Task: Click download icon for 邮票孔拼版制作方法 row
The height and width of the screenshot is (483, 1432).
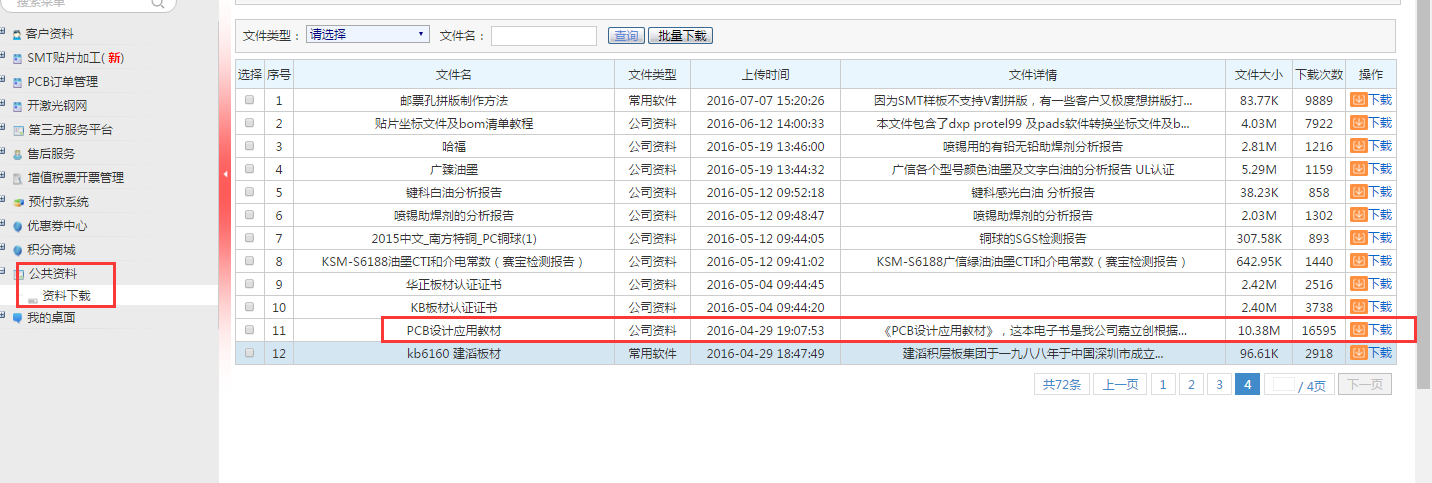Action: coord(1358,100)
